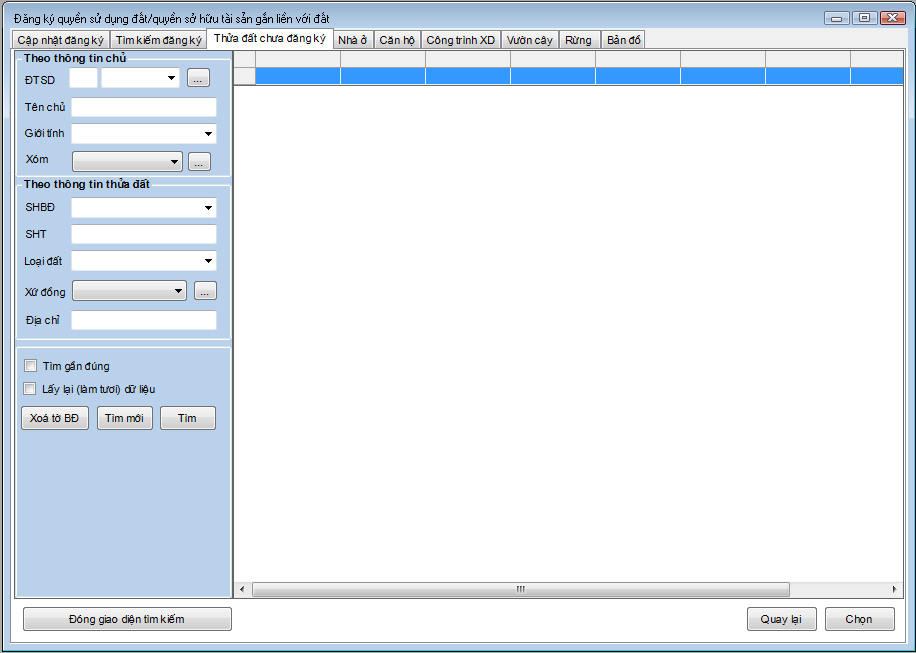Click the horizontal scrollbar right arrow
This screenshot has height=653, width=916.
click(895, 590)
